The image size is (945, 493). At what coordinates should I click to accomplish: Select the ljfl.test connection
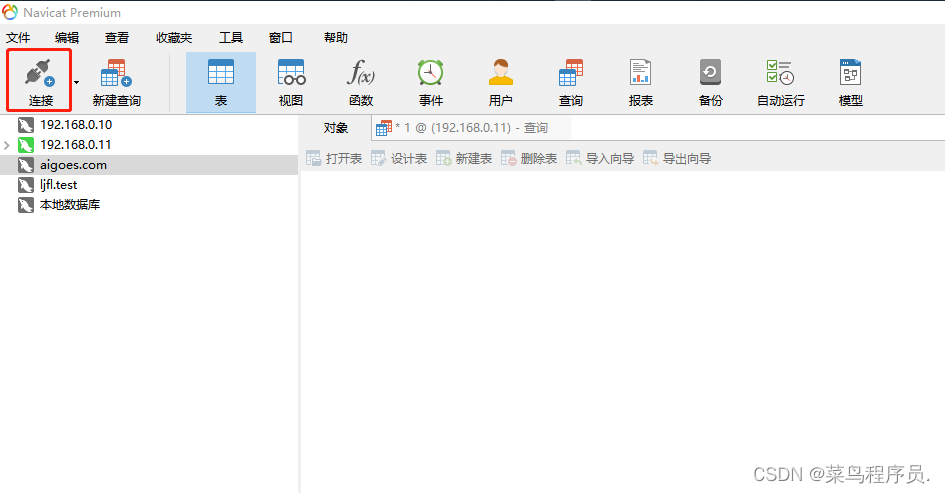58,185
